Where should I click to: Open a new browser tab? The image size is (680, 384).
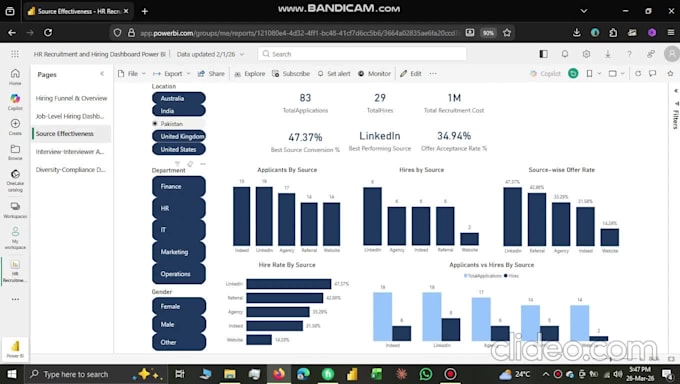pos(145,11)
